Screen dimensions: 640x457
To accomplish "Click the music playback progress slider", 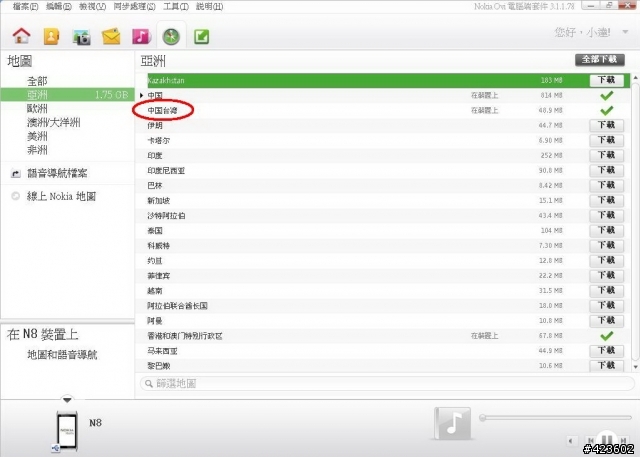I will coord(556,418).
